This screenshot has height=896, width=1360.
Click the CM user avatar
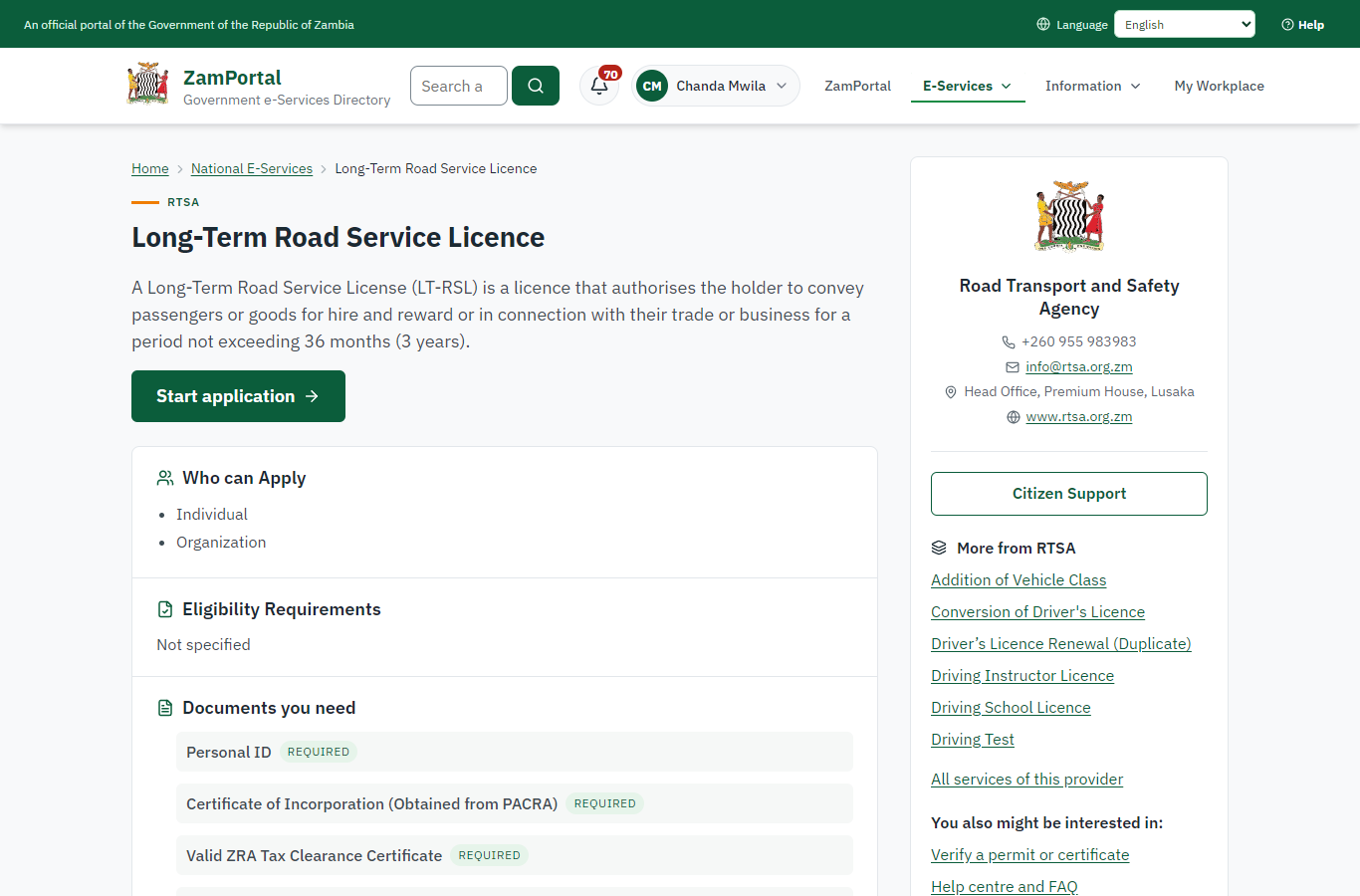pos(652,86)
